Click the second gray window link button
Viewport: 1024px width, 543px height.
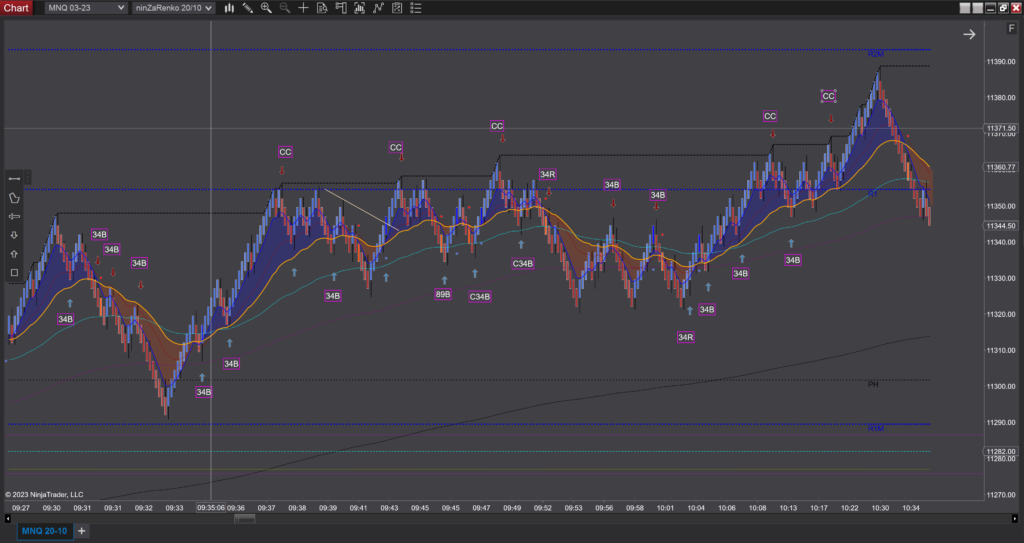pyautogui.click(x=978, y=8)
